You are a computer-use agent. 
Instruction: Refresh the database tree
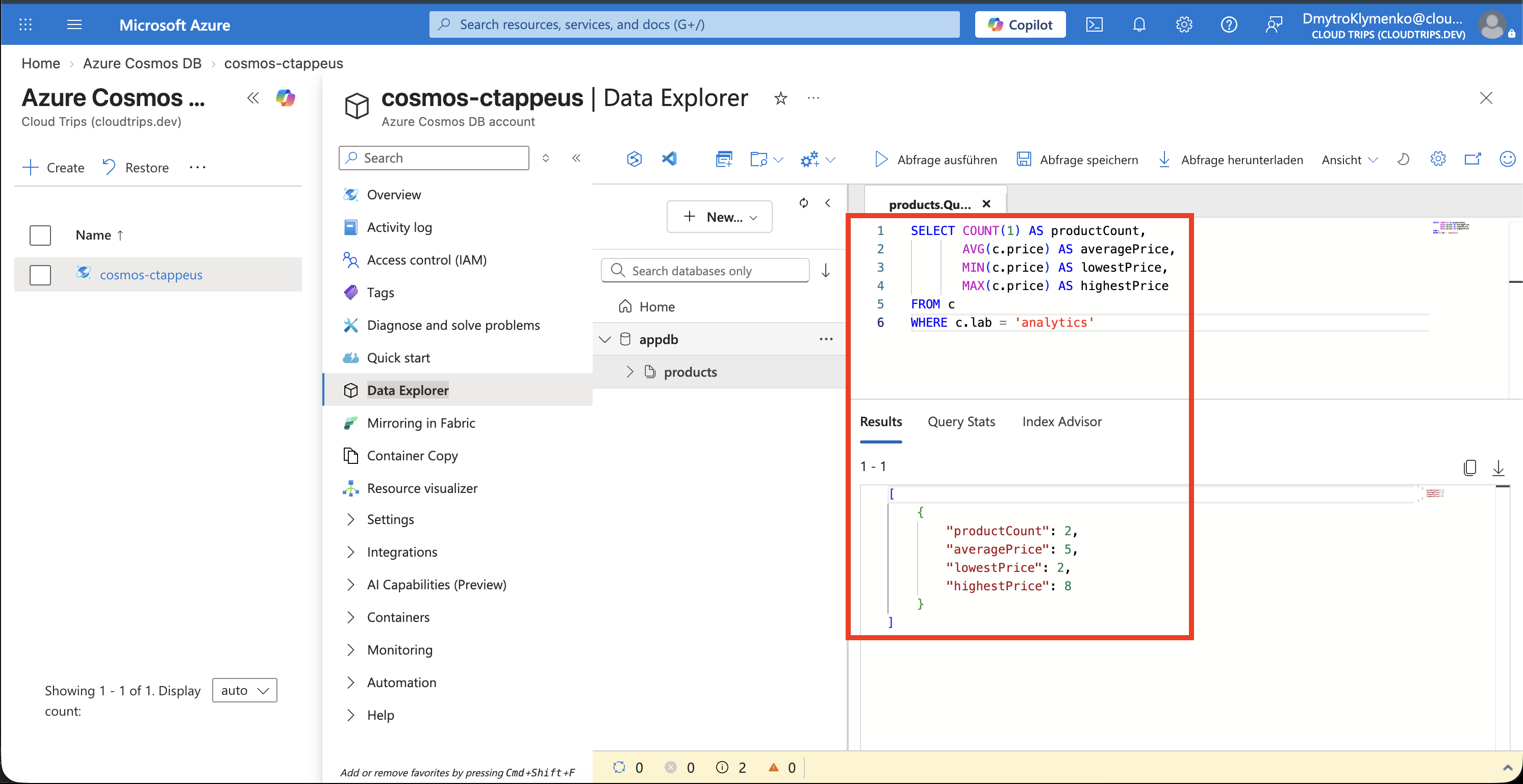coord(803,203)
